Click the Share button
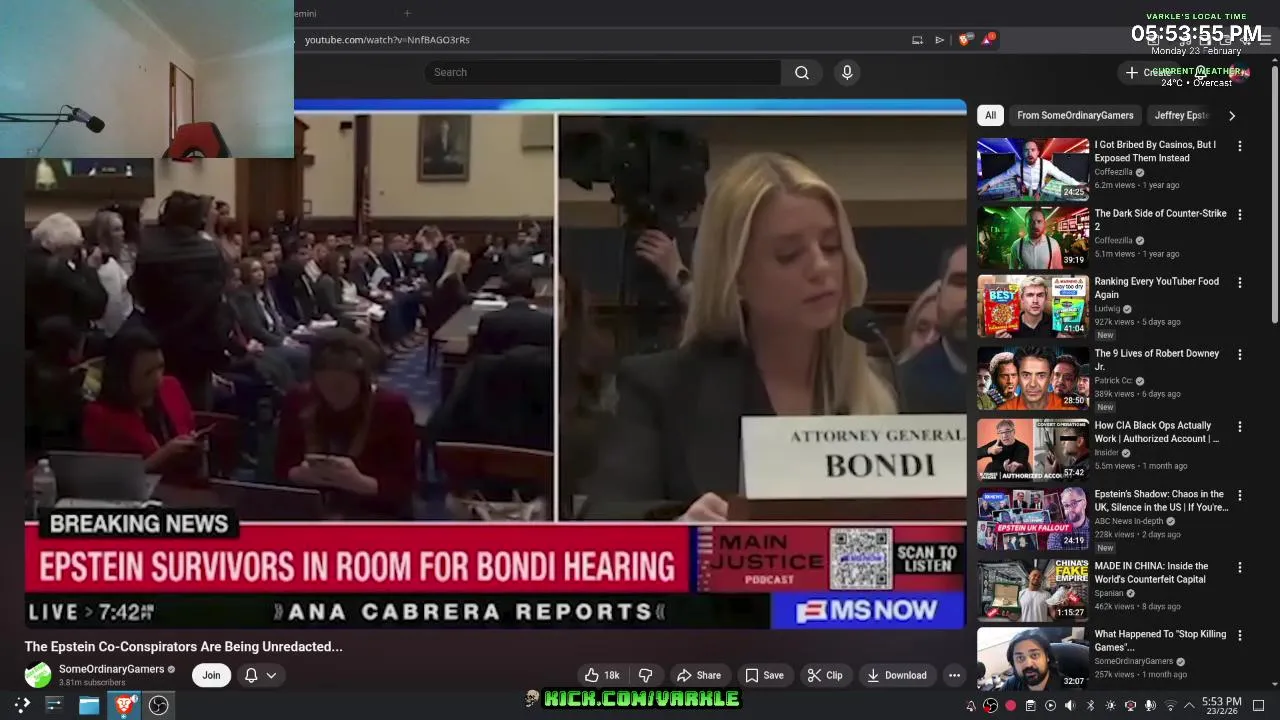The height and width of the screenshot is (720, 1280). tap(698, 675)
